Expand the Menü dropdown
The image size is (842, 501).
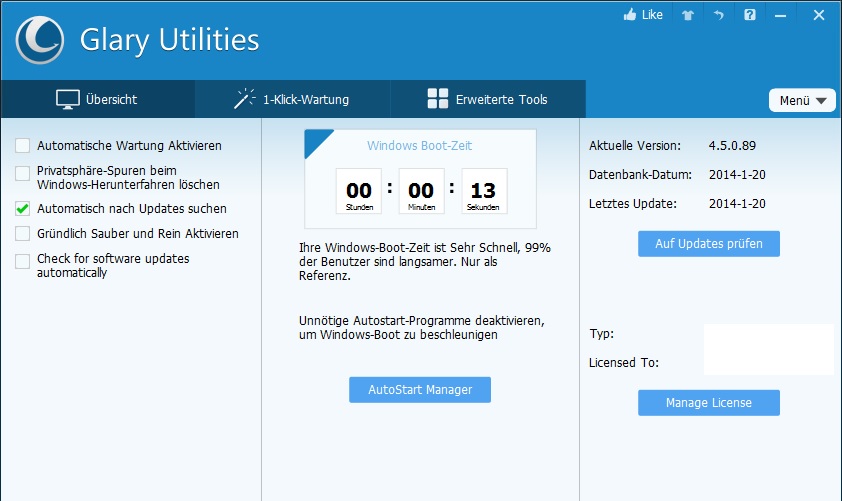(x=802, y=100)
